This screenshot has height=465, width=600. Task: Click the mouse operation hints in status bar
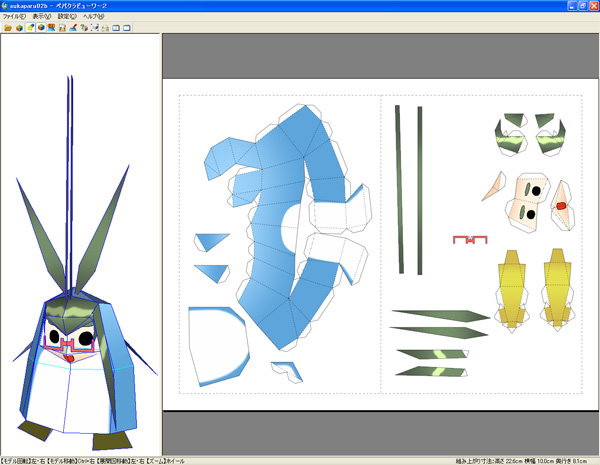[x=93, y=461]
